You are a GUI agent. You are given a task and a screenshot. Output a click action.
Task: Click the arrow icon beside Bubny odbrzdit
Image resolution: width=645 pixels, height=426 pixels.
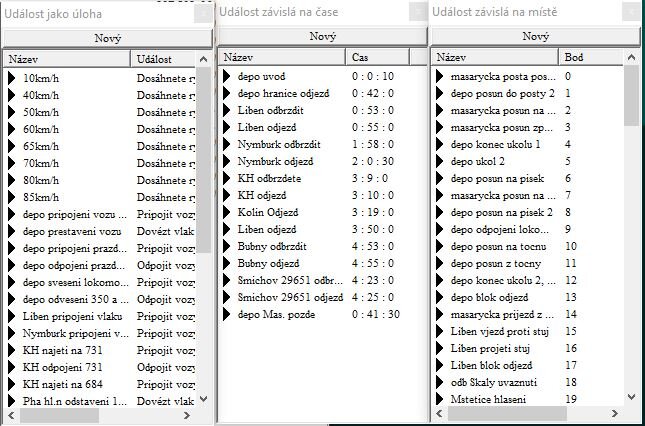pos(228,246)
